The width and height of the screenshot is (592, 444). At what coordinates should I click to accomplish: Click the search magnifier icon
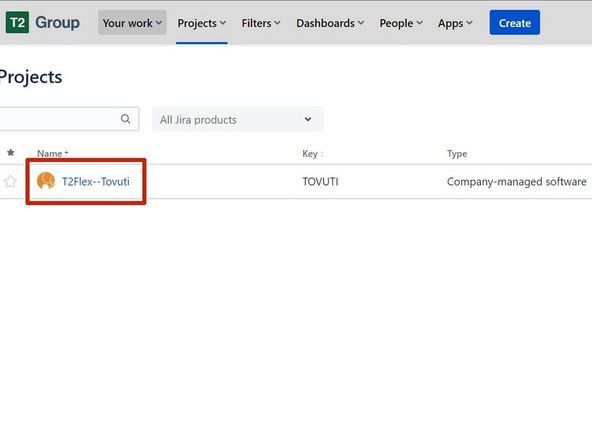pyautogui.click(x=125, y=119)
